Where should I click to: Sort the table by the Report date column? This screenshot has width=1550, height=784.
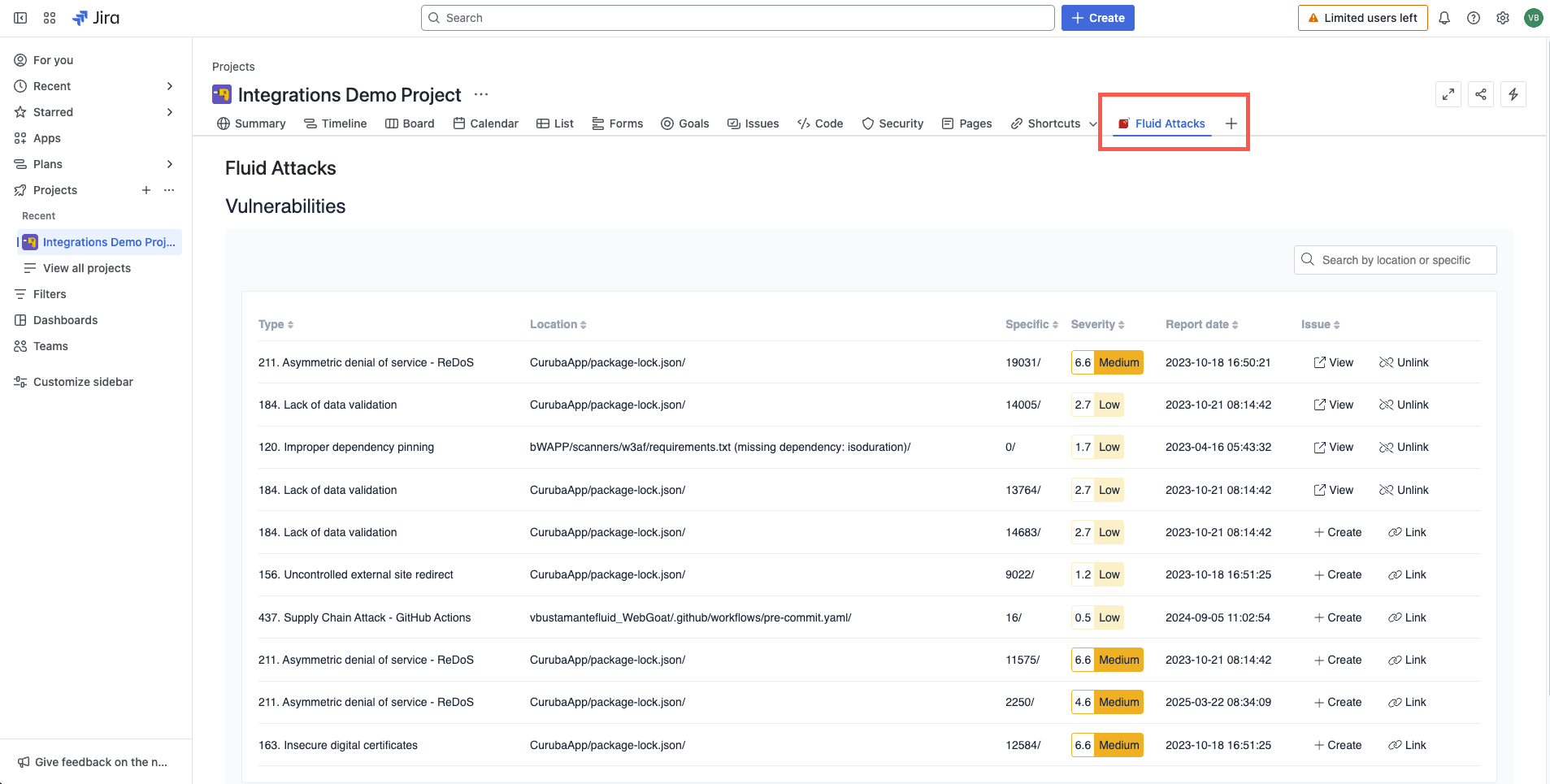1201,324
